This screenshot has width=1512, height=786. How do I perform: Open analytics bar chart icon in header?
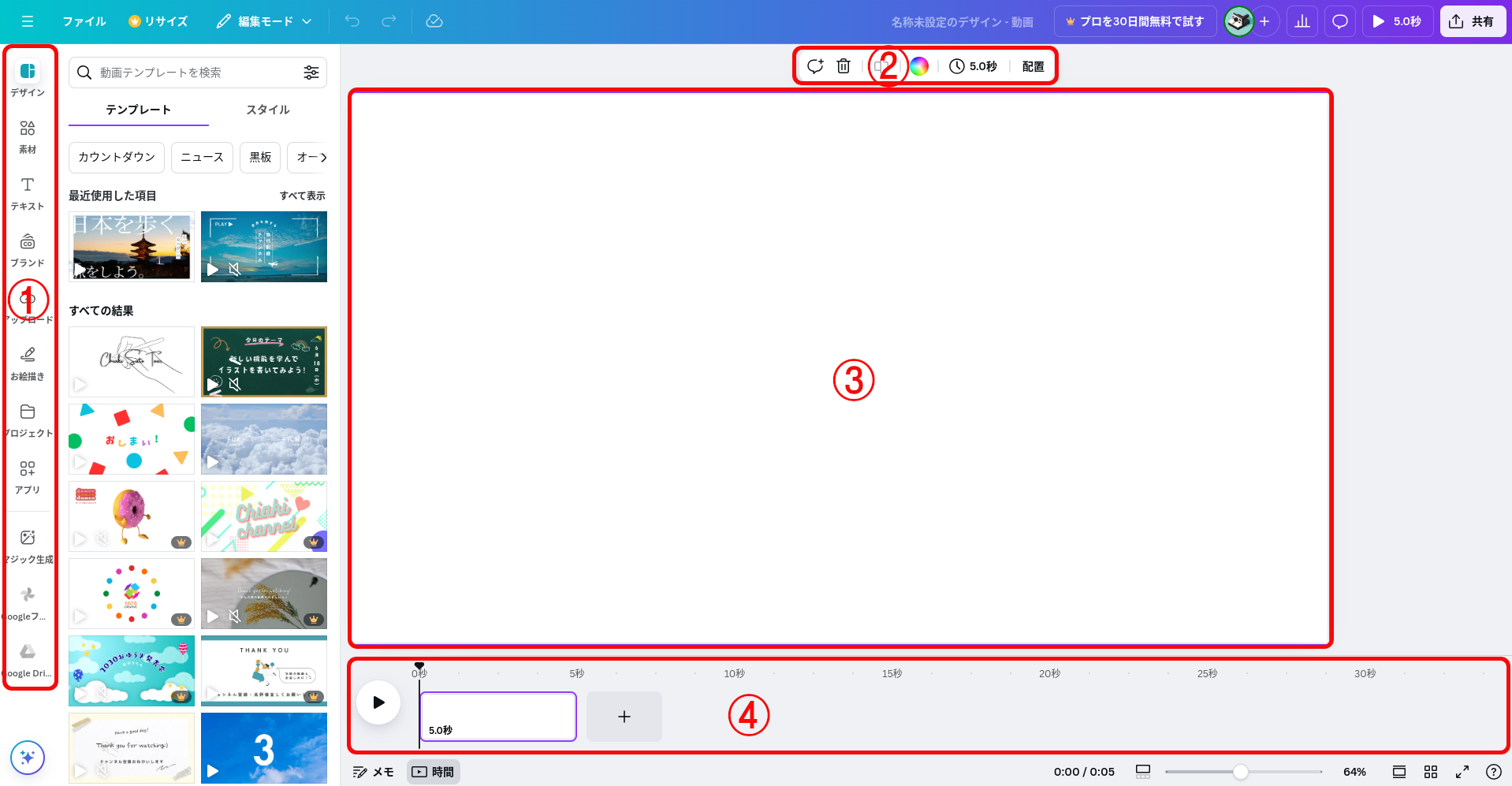1302,22
